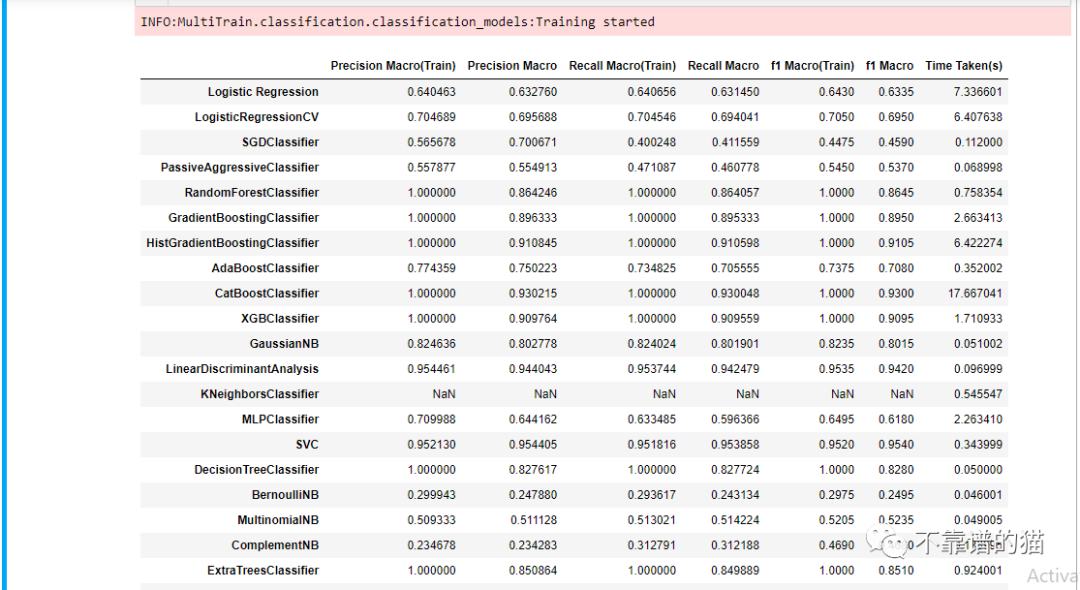Viewport: 1080px width, 590px height.
Task: Click HistGradientBoostingClassifier precision macro value 0.910845
Action: [x=533, y=243]
